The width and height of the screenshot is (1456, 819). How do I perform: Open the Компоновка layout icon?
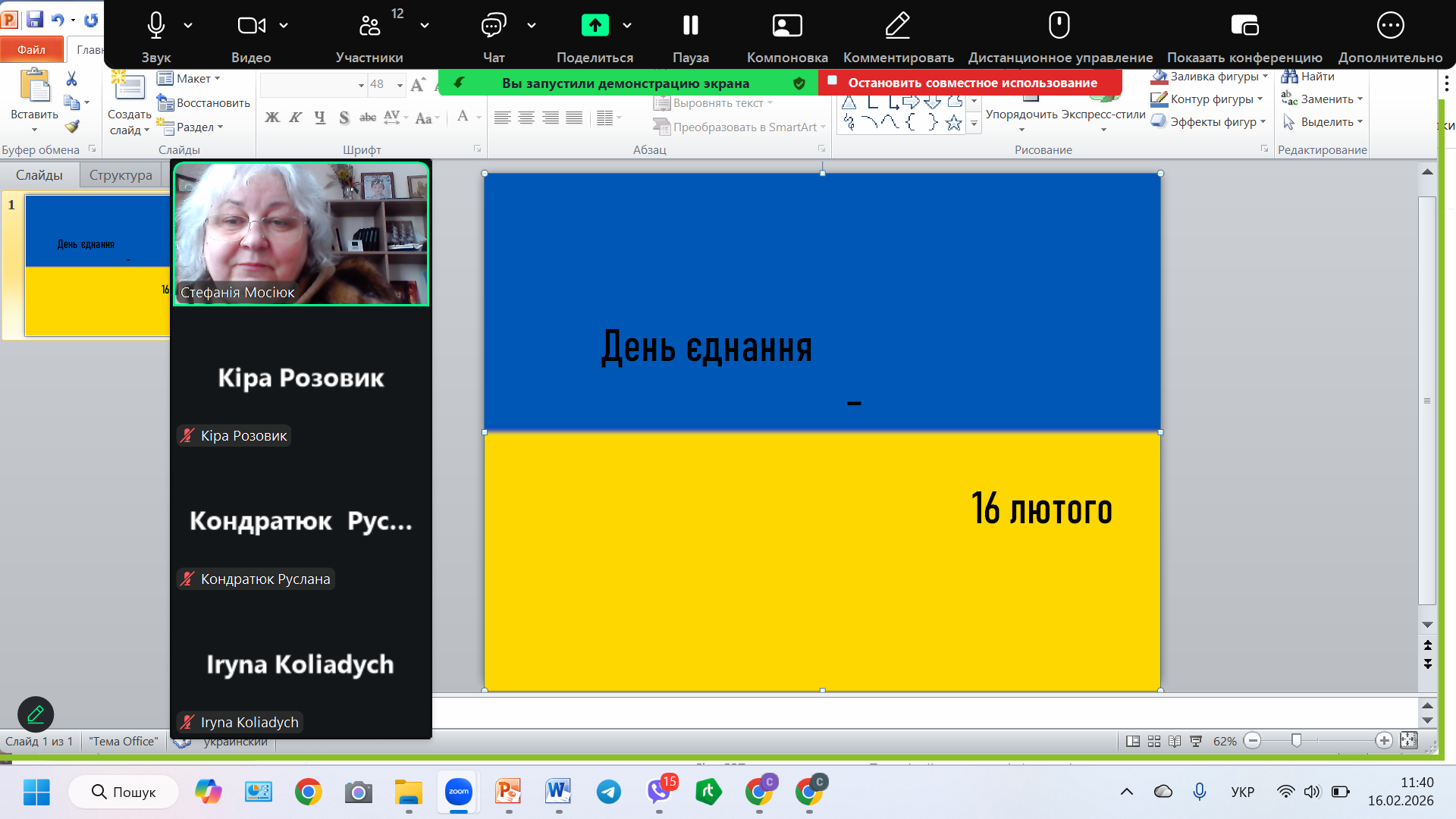(x=786, y=26)
